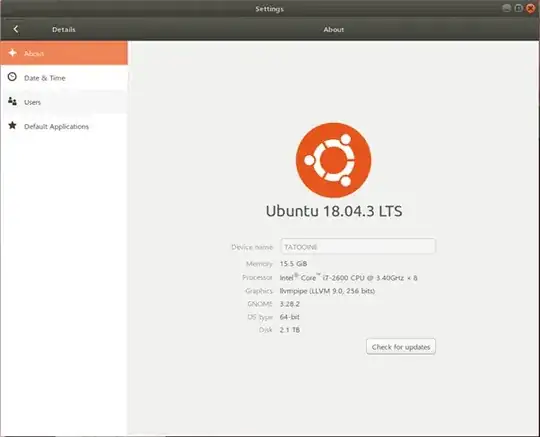Click the Disk value 2.1 TB

click(290, 330)
